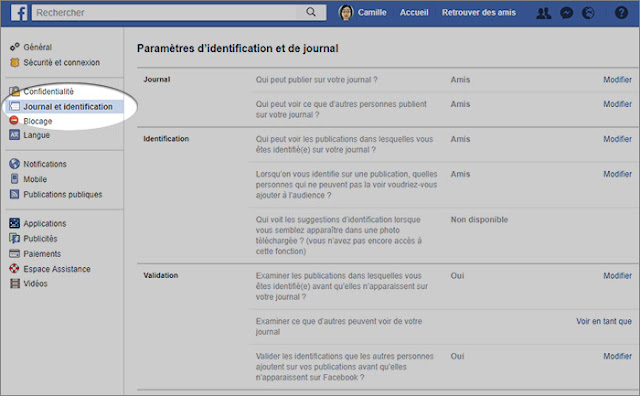
Task: Click 'Amis' value for journal publishing
Action: pos(460,80)
